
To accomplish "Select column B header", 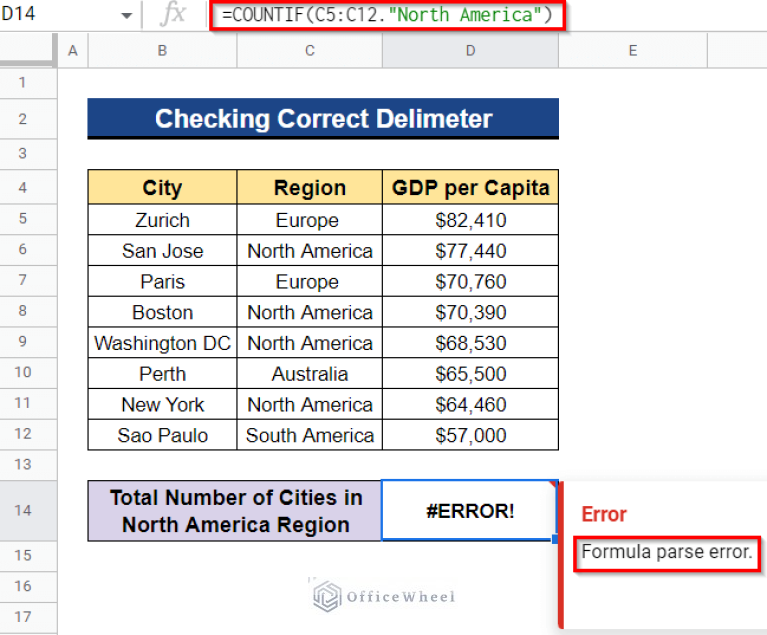I will 162,50.
